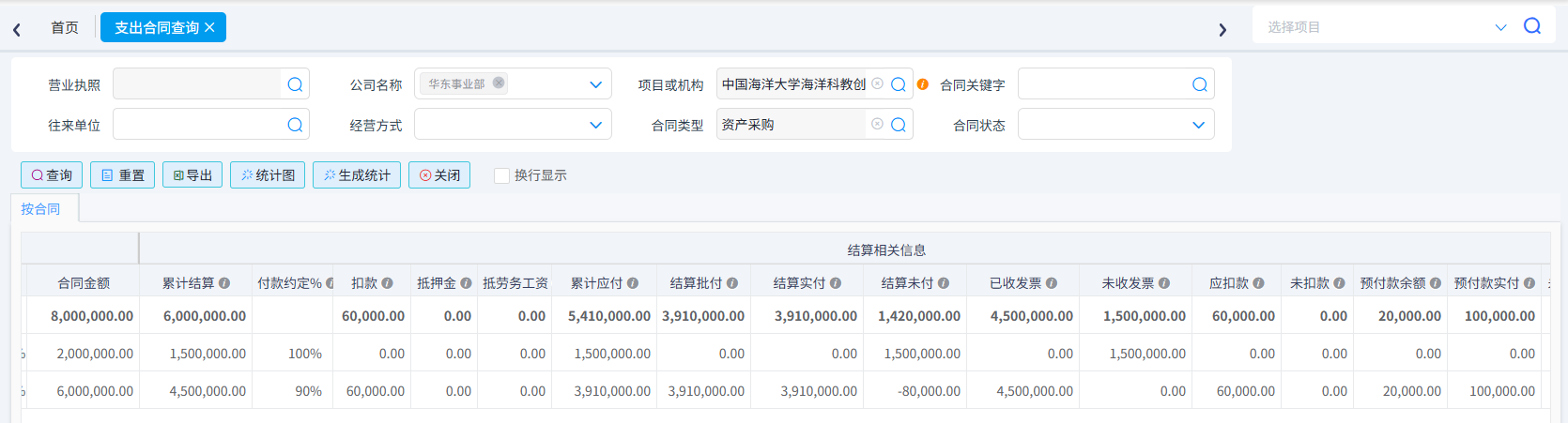Click the 生成统计 button
Screen dimensions: 1568x423
[x=357, y=175]
